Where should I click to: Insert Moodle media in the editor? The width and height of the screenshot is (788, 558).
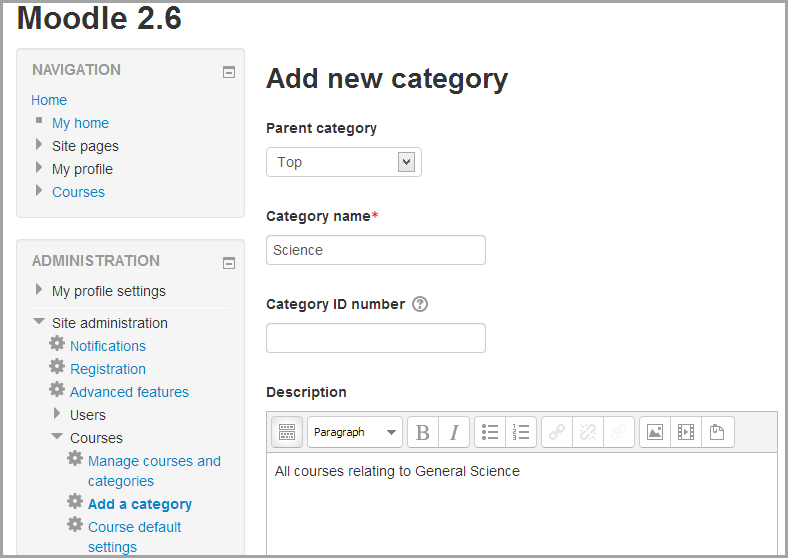pyautogui.click(x=685, y=432)
